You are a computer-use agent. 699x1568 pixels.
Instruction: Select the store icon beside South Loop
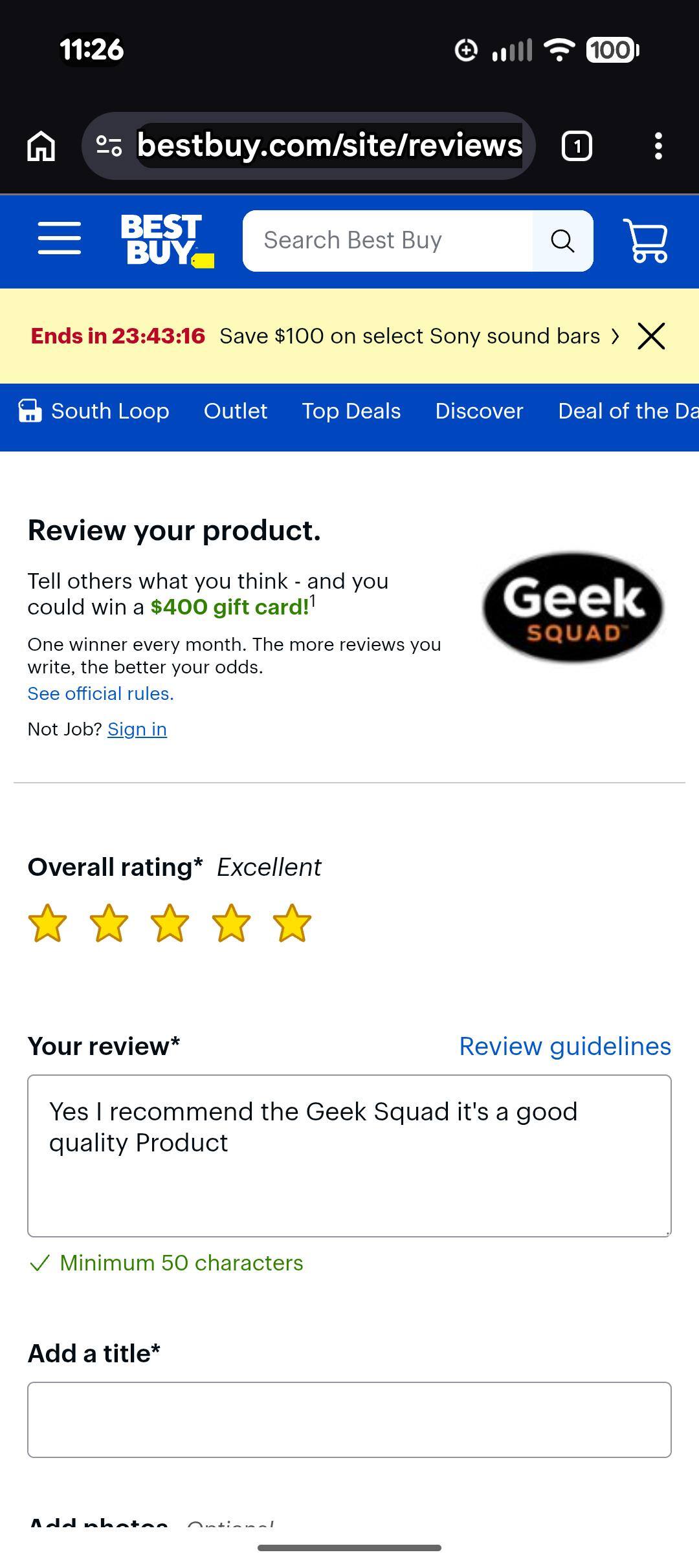[28, 411]
